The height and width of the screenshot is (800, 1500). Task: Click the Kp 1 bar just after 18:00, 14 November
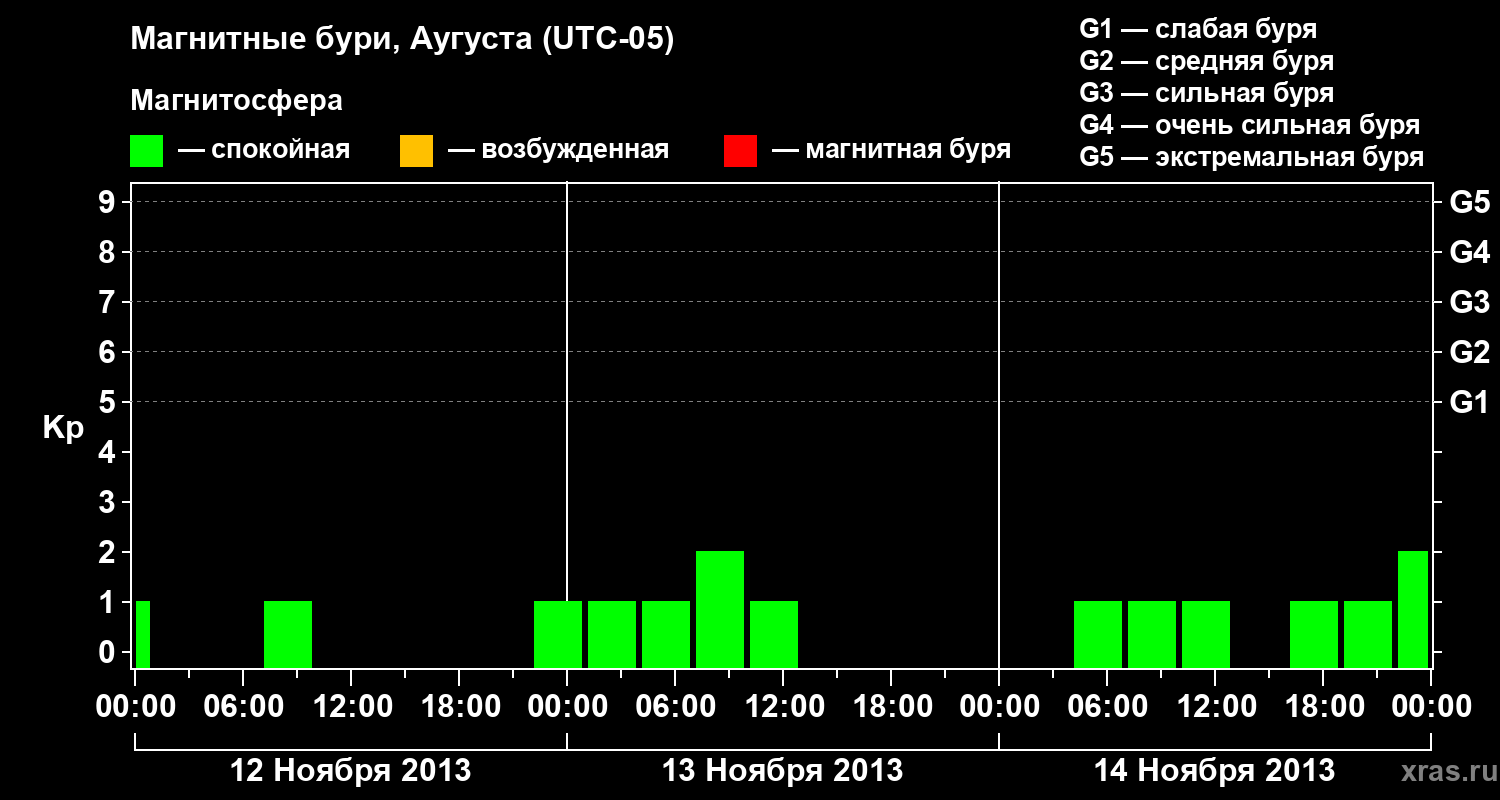click(1368, 634)
